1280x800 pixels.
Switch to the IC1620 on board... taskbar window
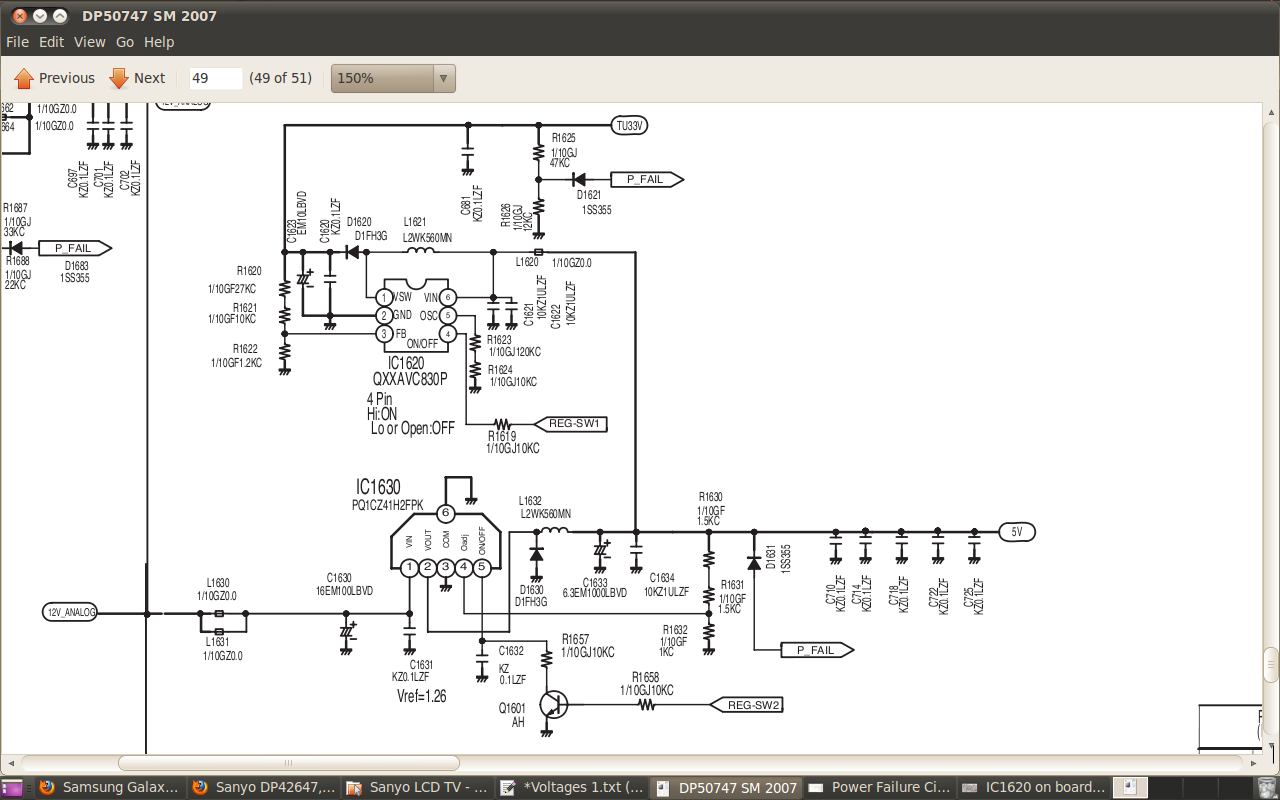tap(1034, 788)
